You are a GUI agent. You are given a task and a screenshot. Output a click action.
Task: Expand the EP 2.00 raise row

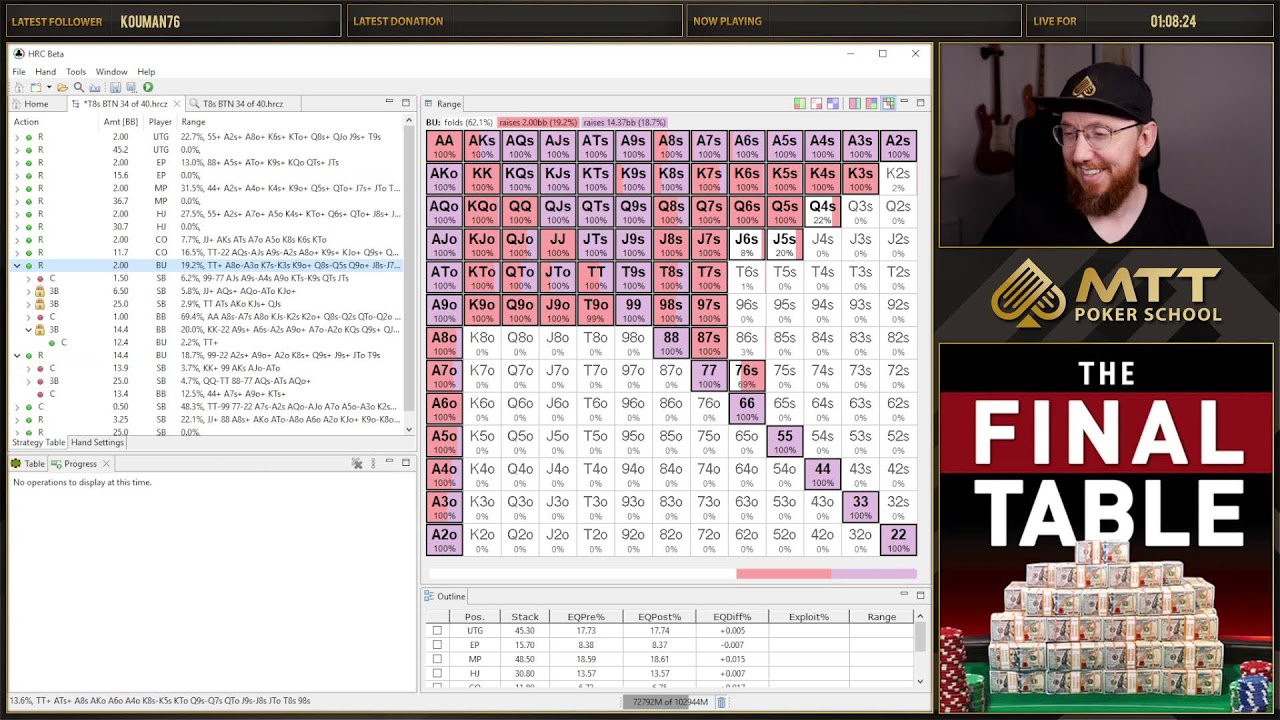click(17, 163)
